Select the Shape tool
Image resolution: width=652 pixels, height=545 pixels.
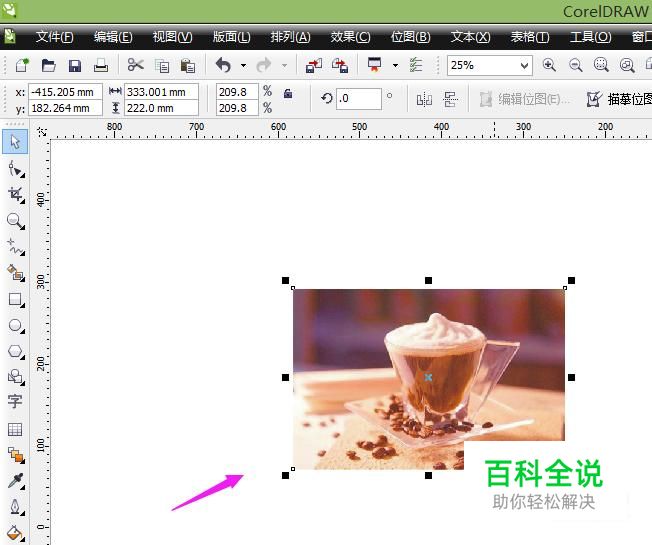[x=16, y=169]
